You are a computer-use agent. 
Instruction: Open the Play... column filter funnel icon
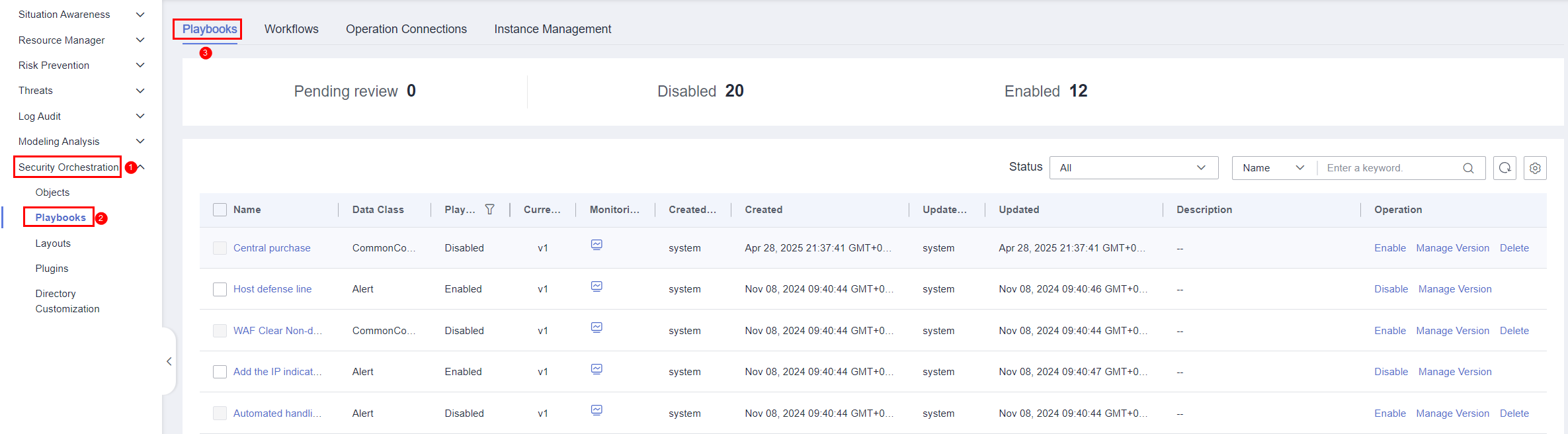490,210
